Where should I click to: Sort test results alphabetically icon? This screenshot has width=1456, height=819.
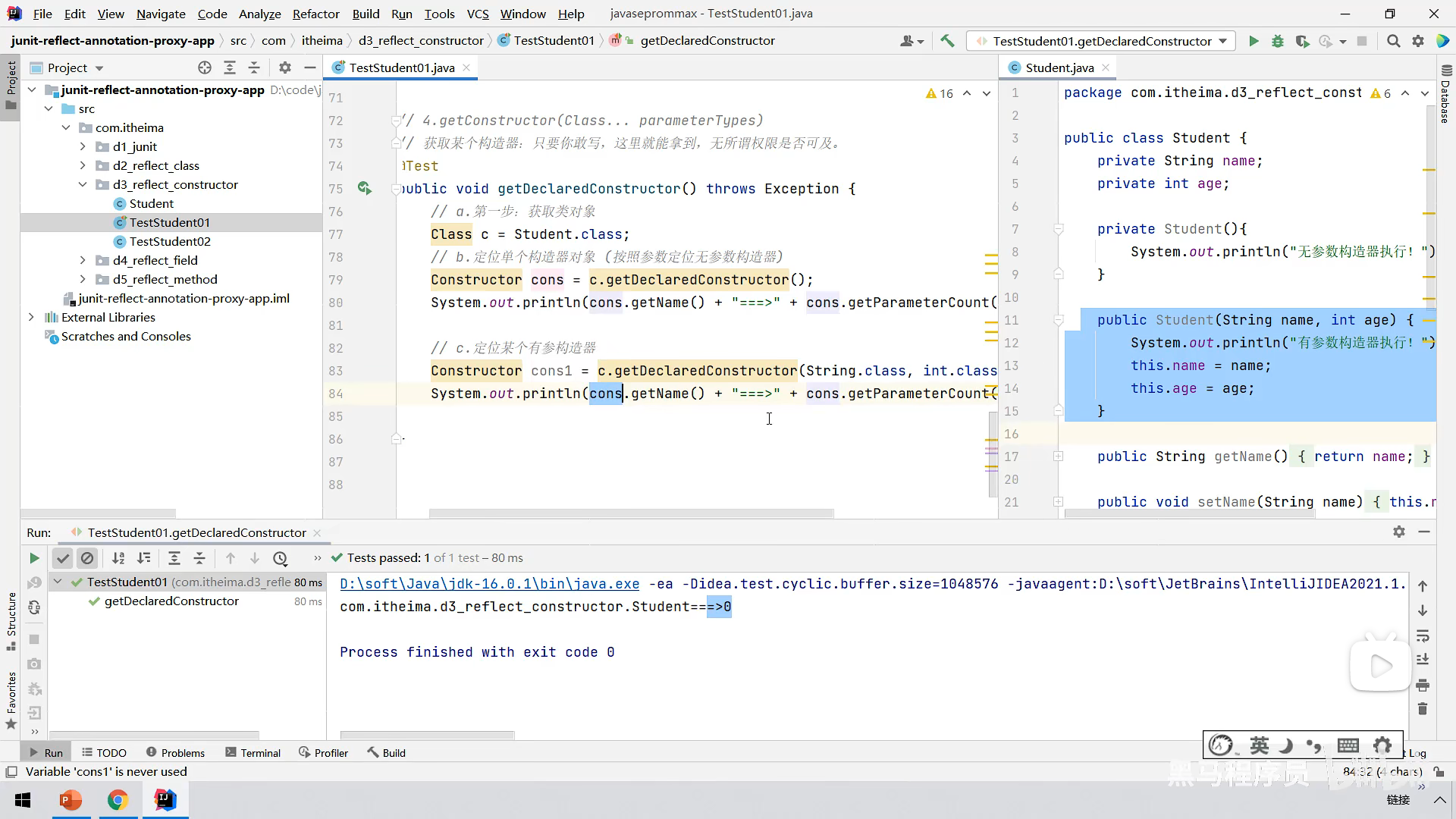click(118, 558)
